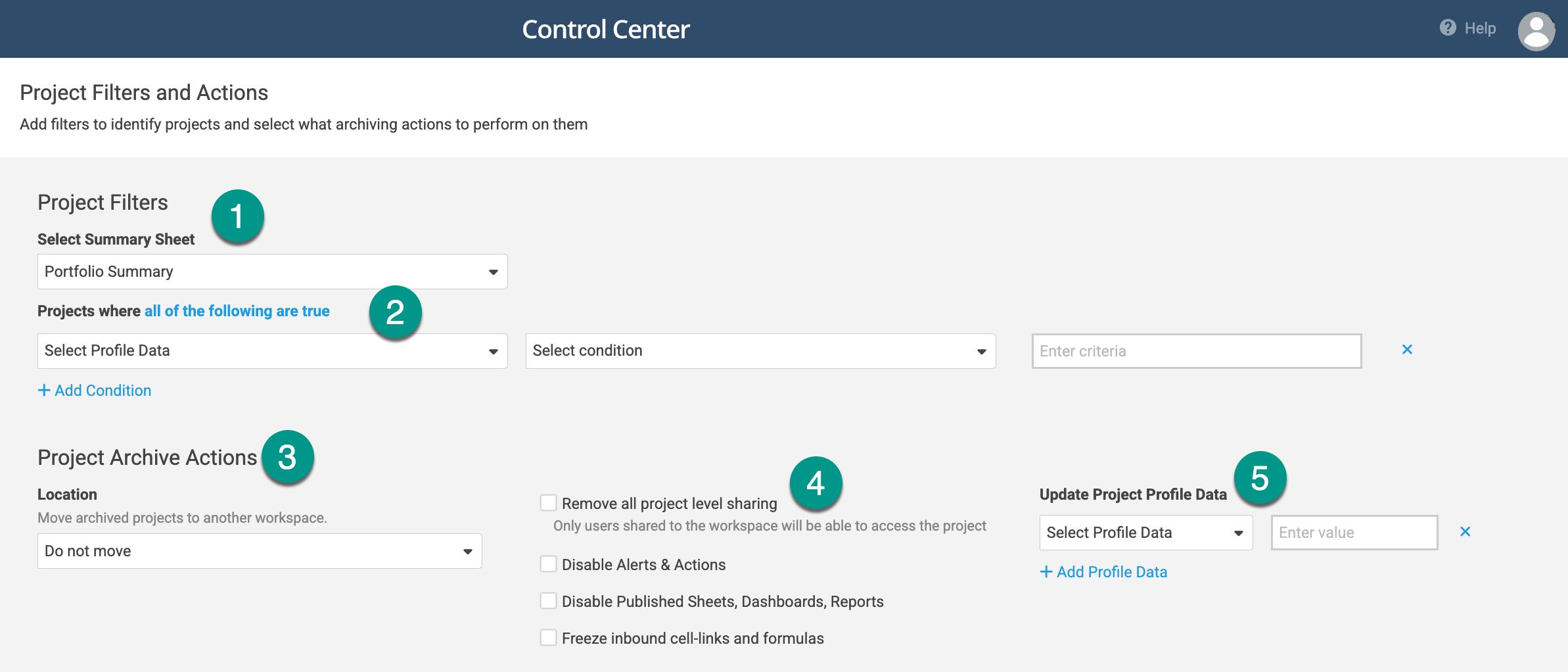Remove the filter condition row with the X
This screenshot has width=1568, height=672.
tap(1407, 350)
